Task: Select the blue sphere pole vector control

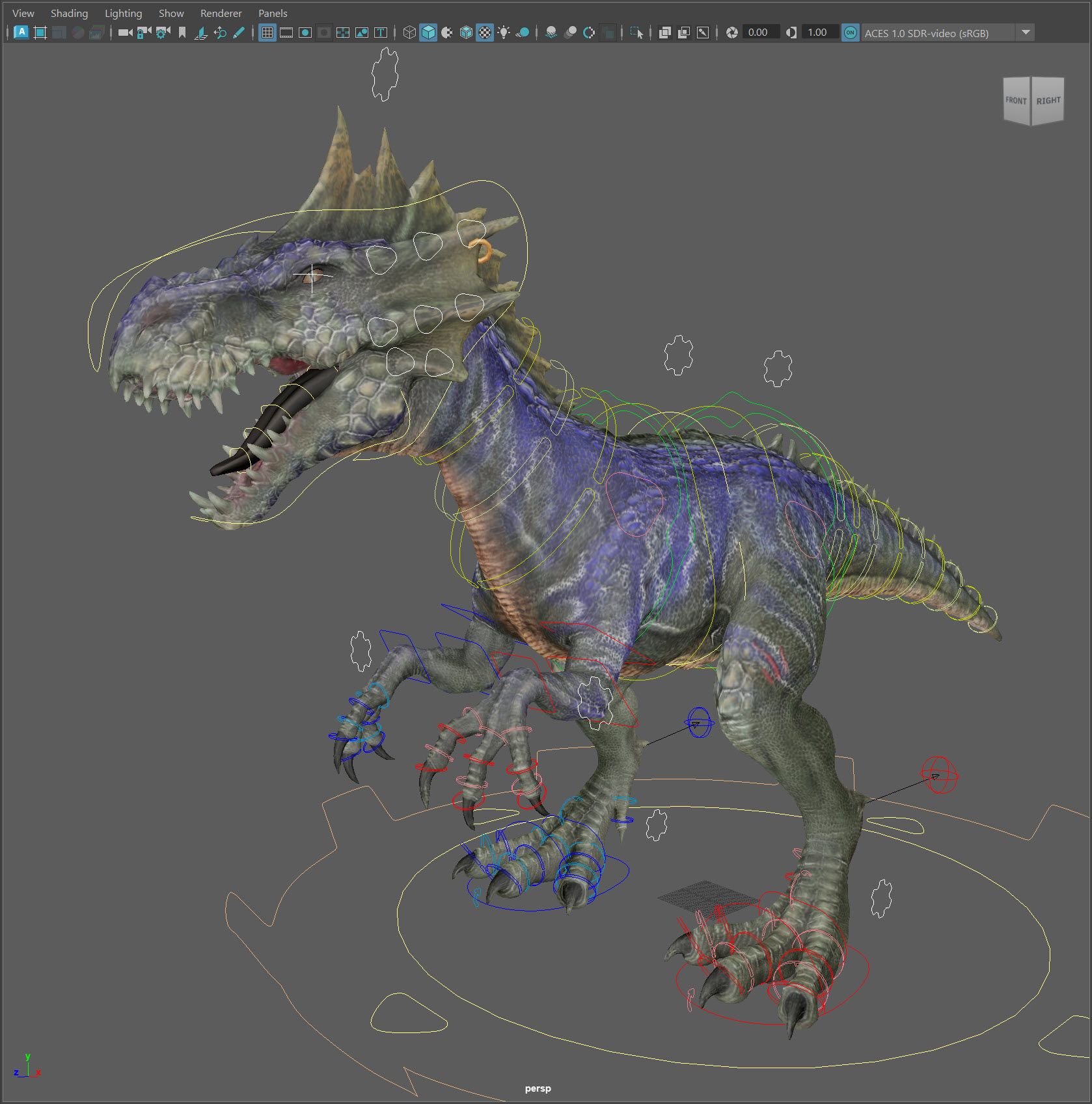Action: (700, 722)
